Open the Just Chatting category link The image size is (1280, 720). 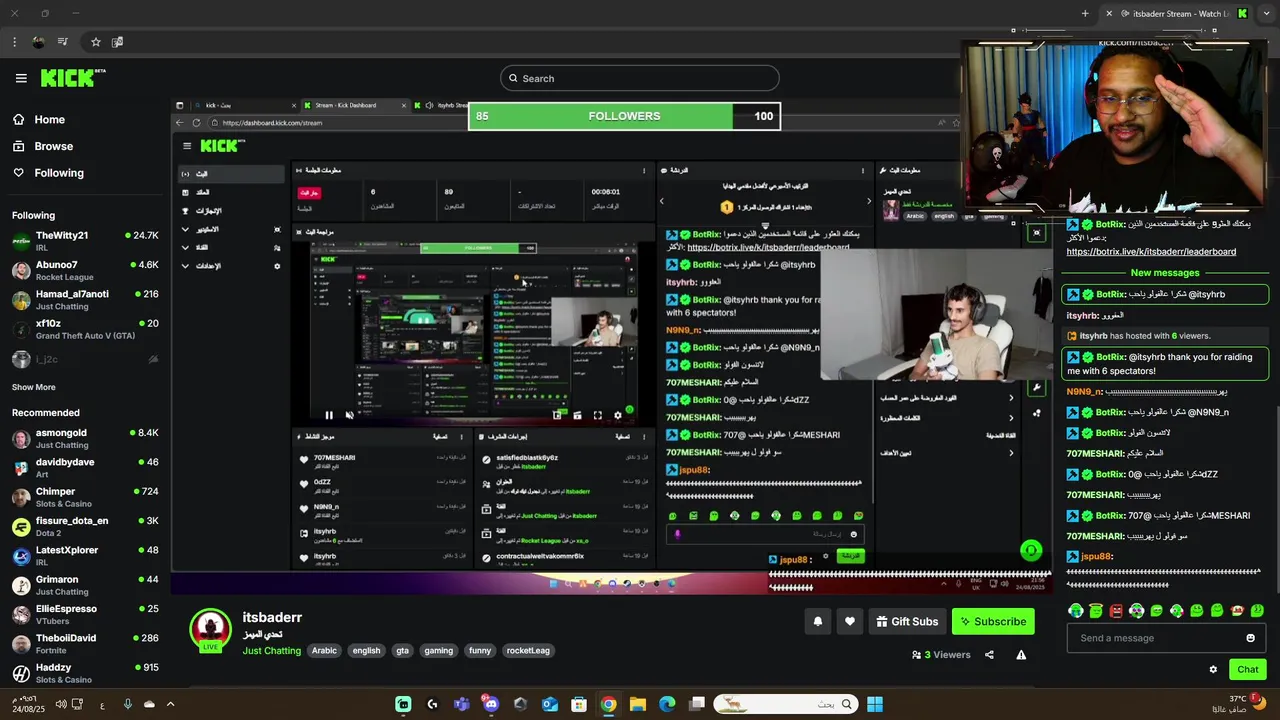[271, 651]
